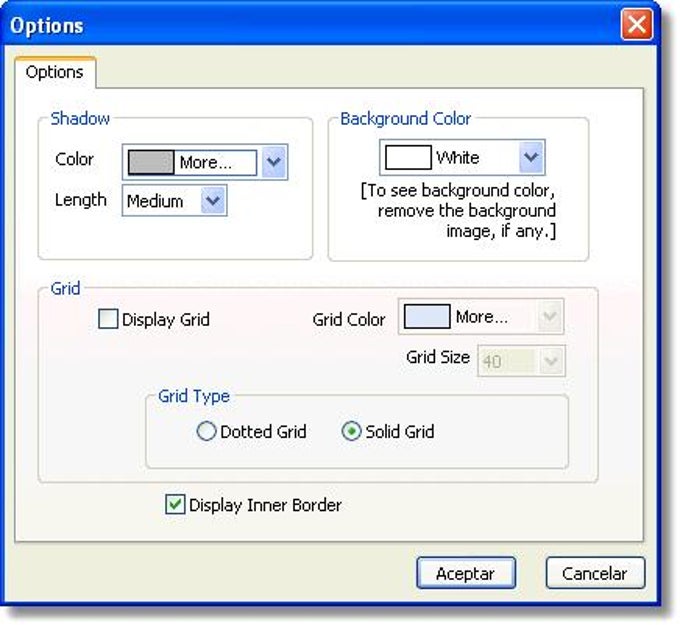Uncheck the Display Inner Border checkbox
The height and width of the screenshot is (625, 680).
pos(175,504)
